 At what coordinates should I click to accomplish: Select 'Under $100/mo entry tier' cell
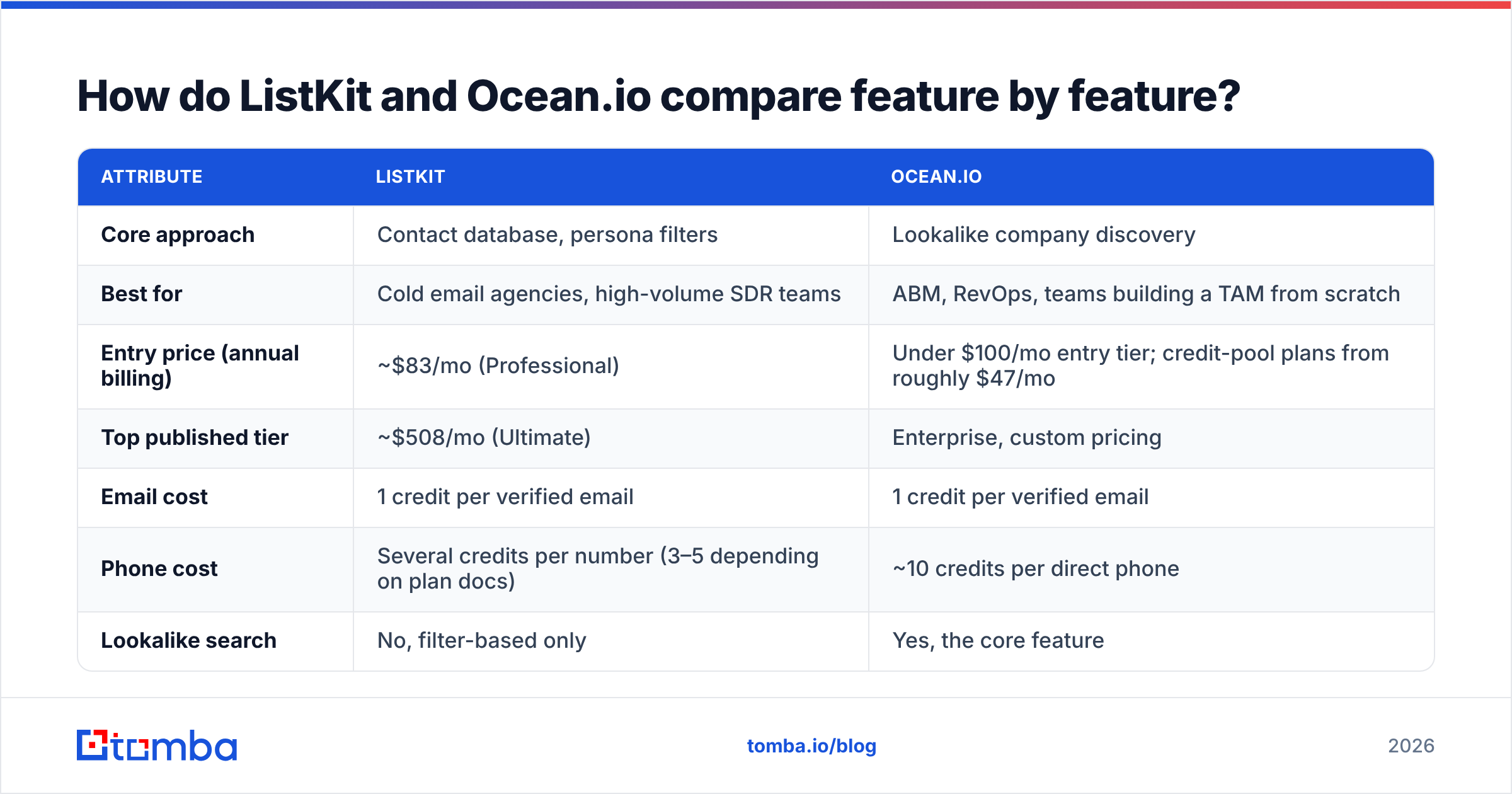(1141, 366)
